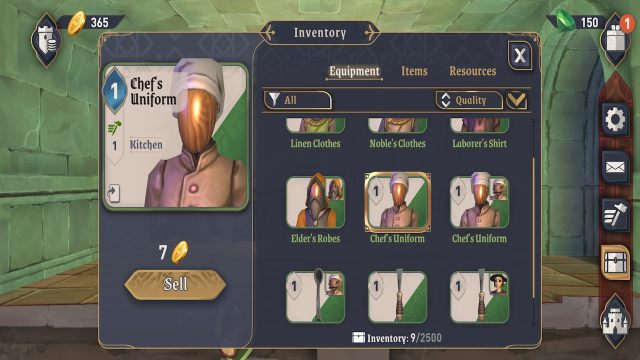Open the crafting hammer icon
Viewport: 640px width, 360px height.
pos(615,215)
